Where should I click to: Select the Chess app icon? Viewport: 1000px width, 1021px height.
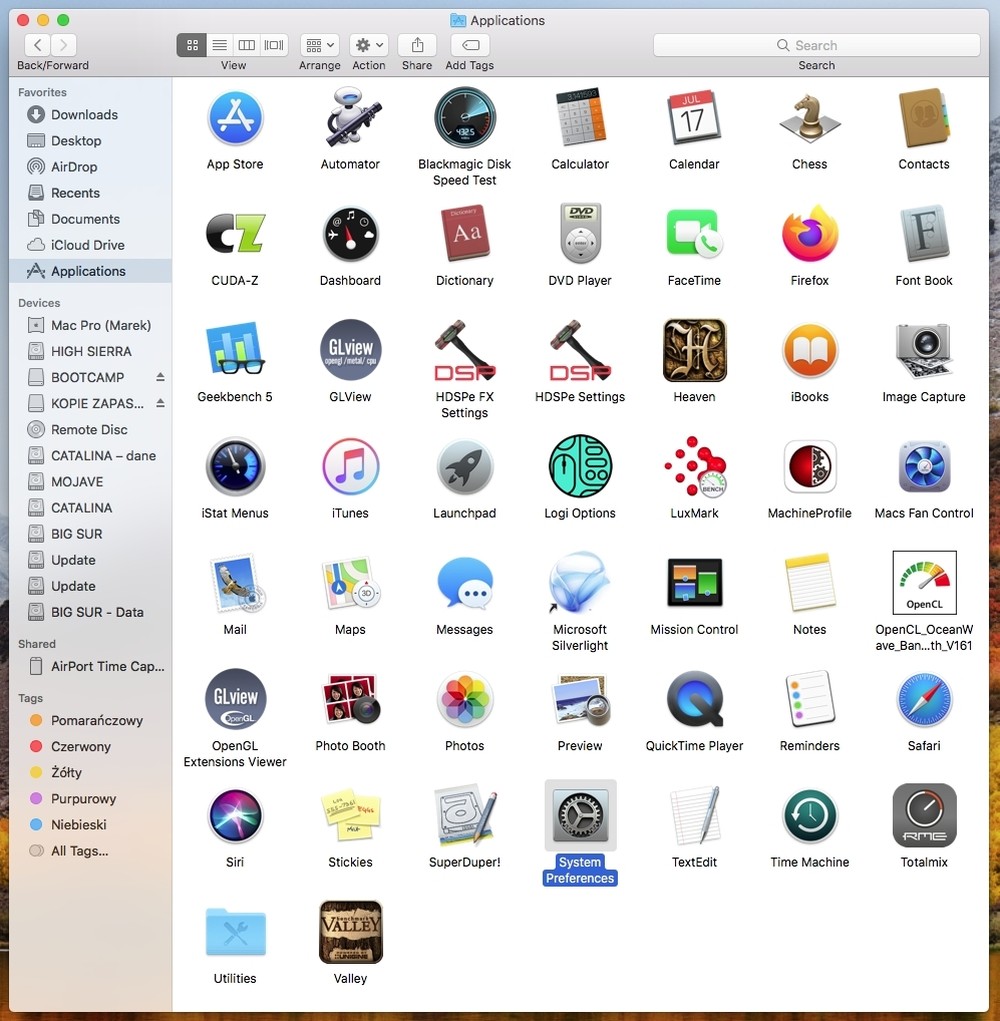(810, 118)
